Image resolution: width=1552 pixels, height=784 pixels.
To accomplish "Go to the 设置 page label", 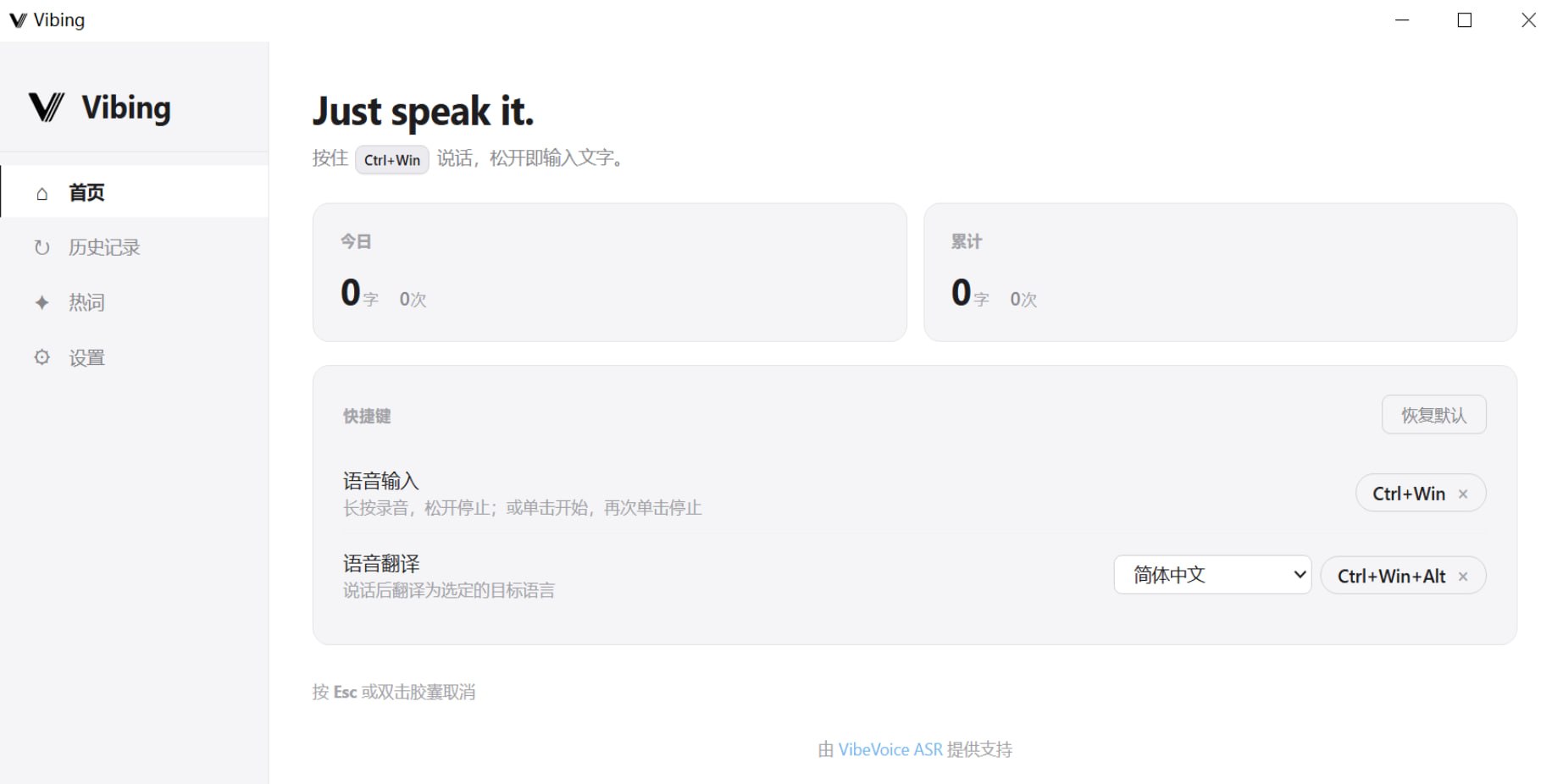I will coord(87,358).
